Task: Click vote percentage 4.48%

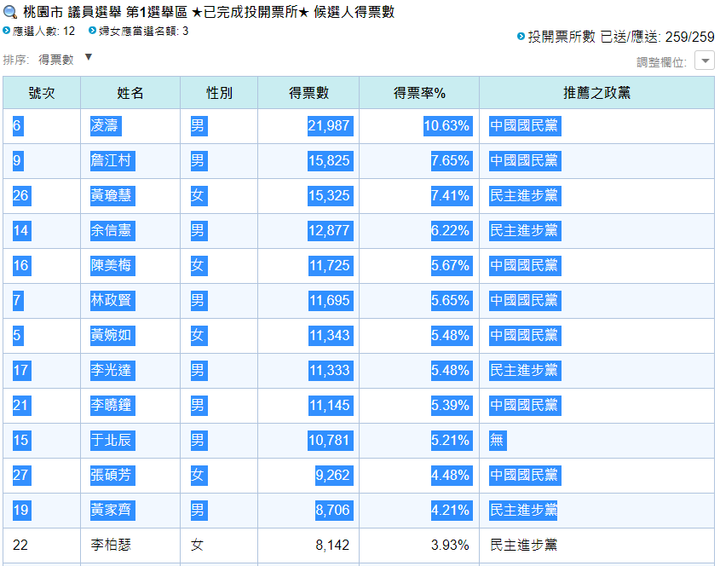Action: pyautogui.click(x=452, y=475)
